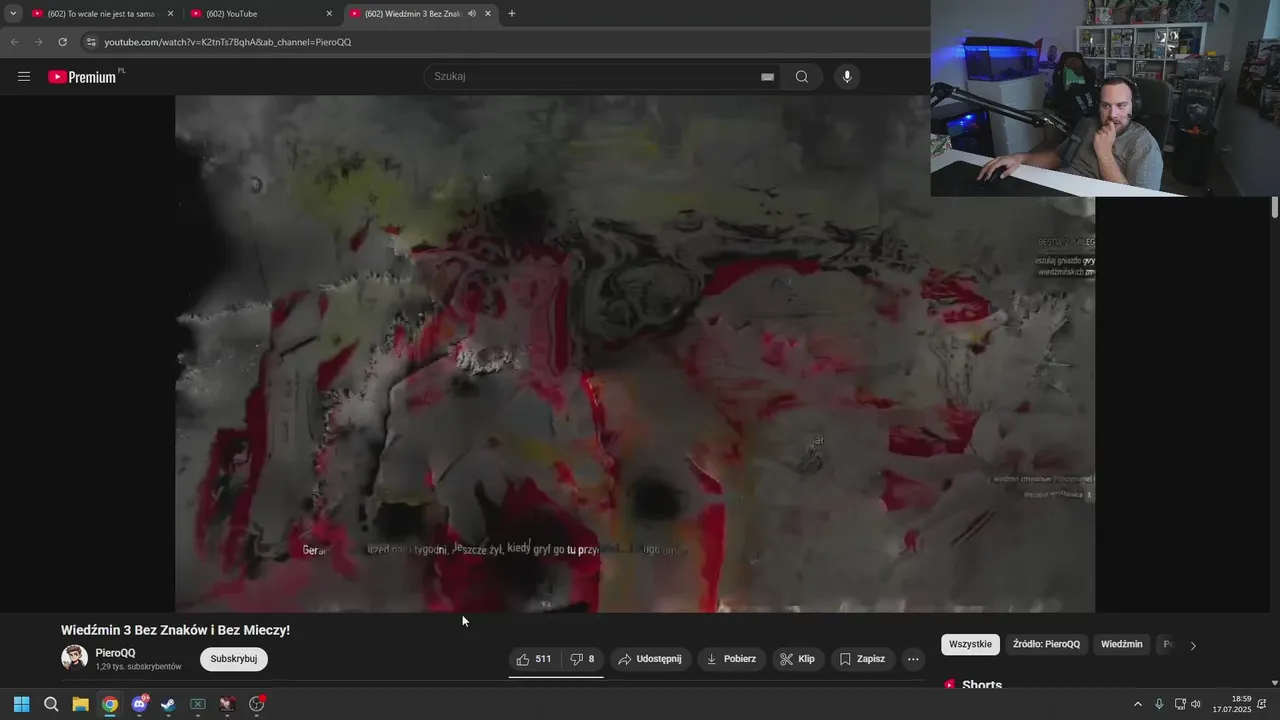This screenshot has height=720, width=1280.
Task: Open the notifications bell in tray
Action: tap(1262, 704)
